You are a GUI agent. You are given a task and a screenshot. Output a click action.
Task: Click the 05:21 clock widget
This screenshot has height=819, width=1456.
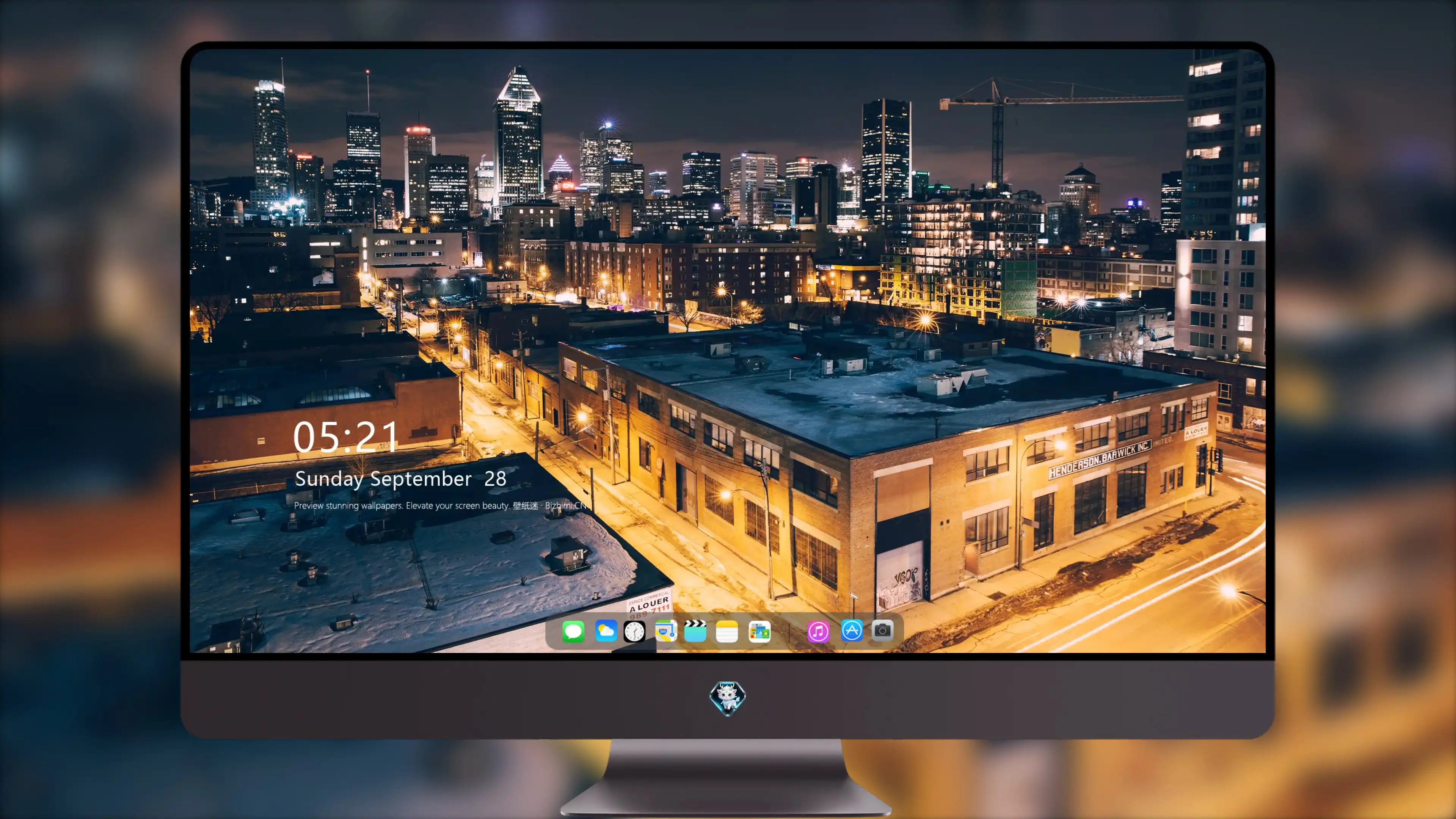[345, 437]
